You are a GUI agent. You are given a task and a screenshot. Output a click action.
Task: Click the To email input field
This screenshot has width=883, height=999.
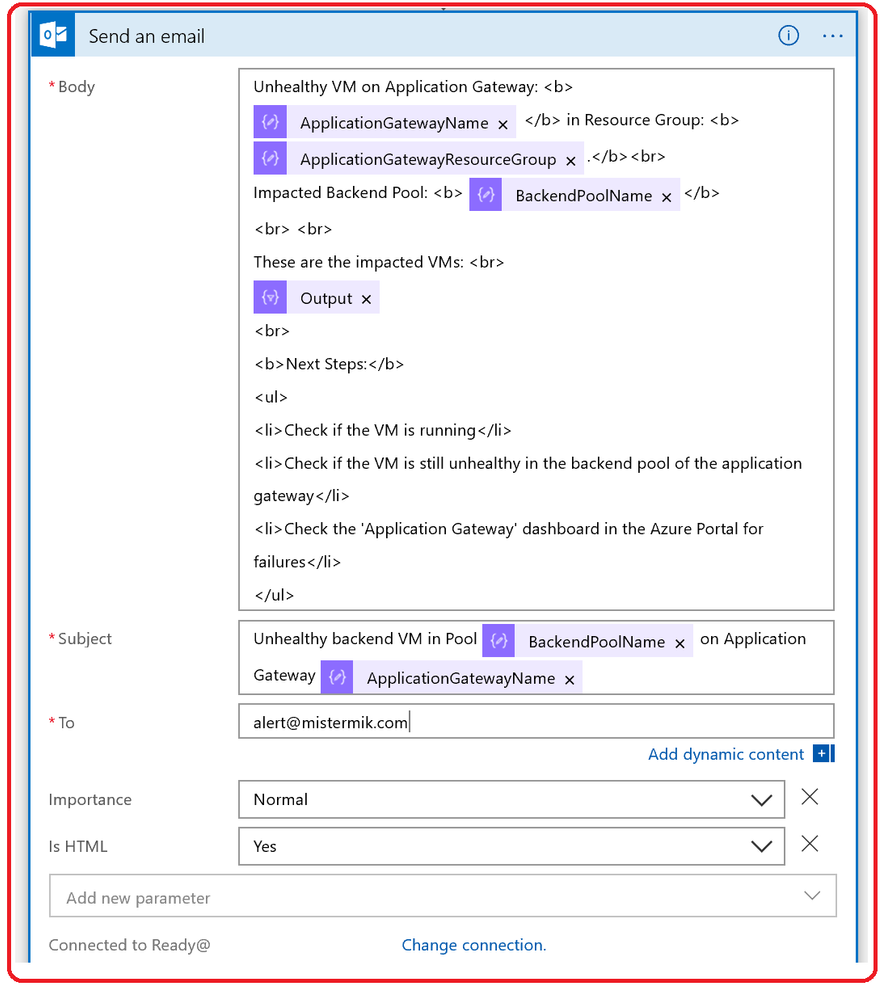[536, 722]
